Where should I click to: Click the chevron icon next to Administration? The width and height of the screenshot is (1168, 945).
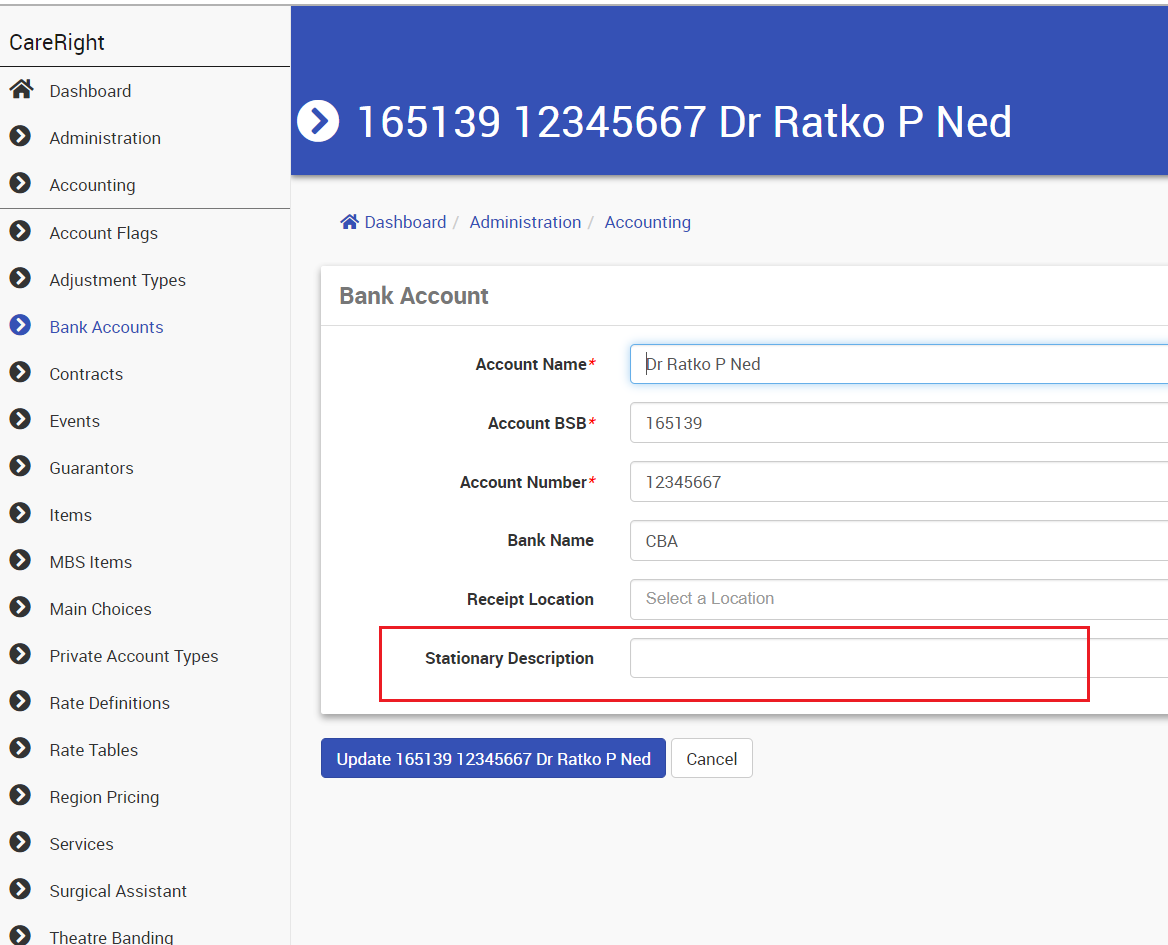coord(20,137)
